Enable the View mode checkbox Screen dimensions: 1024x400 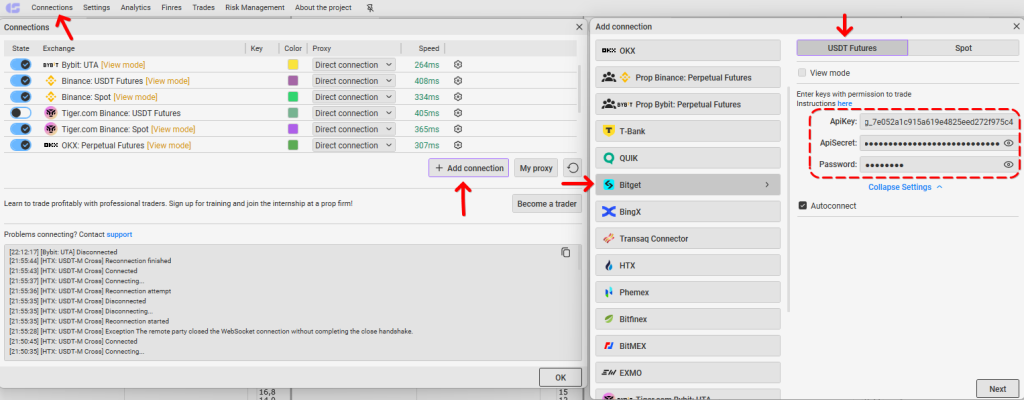tap(802, 73)
